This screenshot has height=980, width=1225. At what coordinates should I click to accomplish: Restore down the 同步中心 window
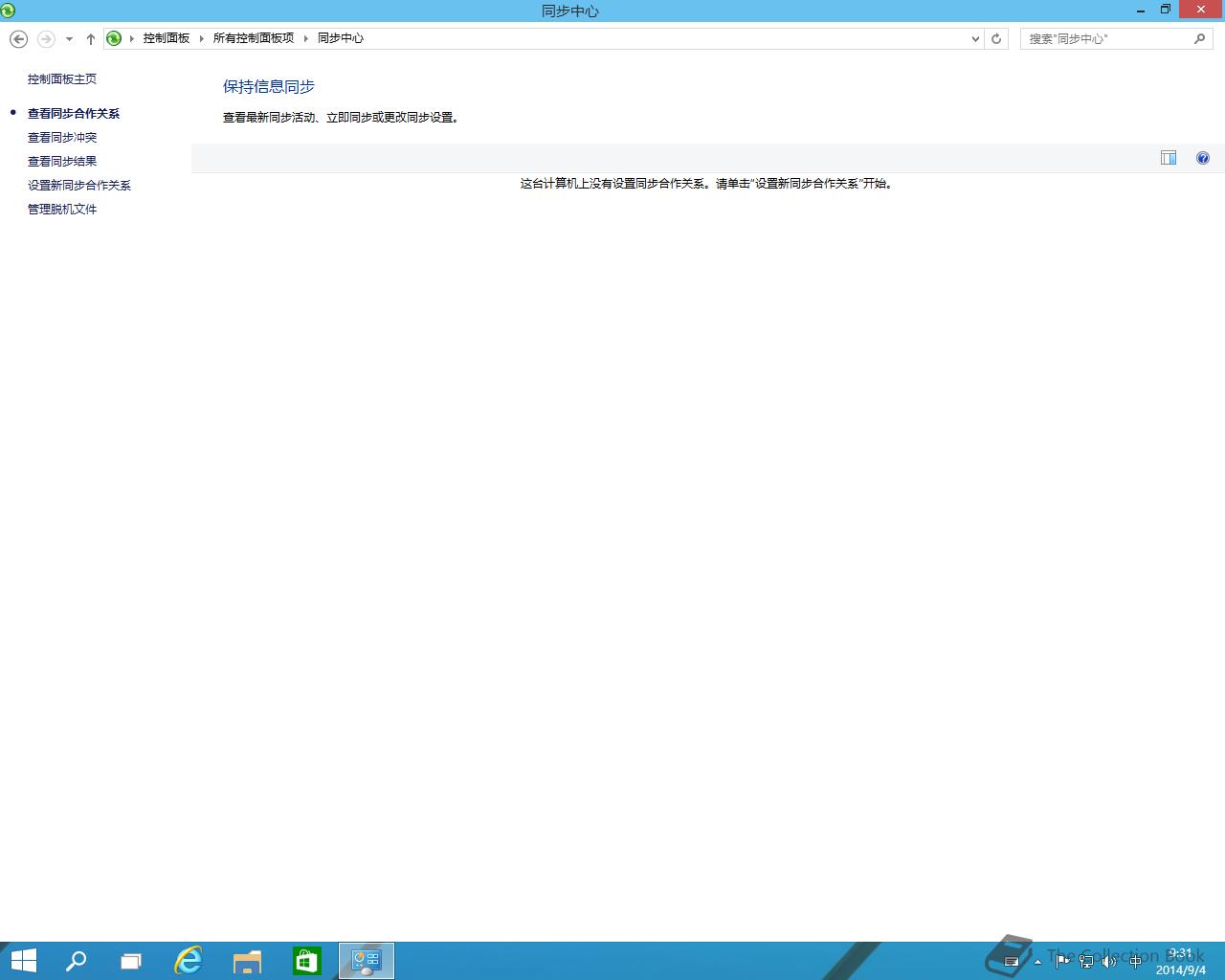point(1166,10)
